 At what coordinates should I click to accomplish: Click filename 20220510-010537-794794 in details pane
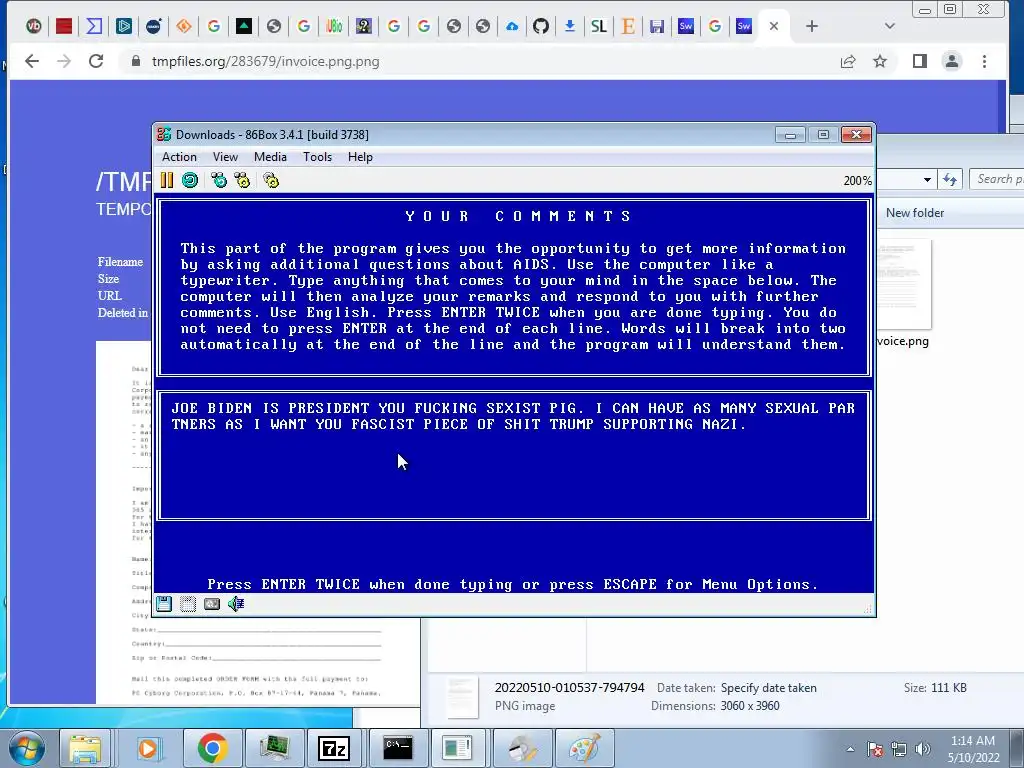(569, 688)
